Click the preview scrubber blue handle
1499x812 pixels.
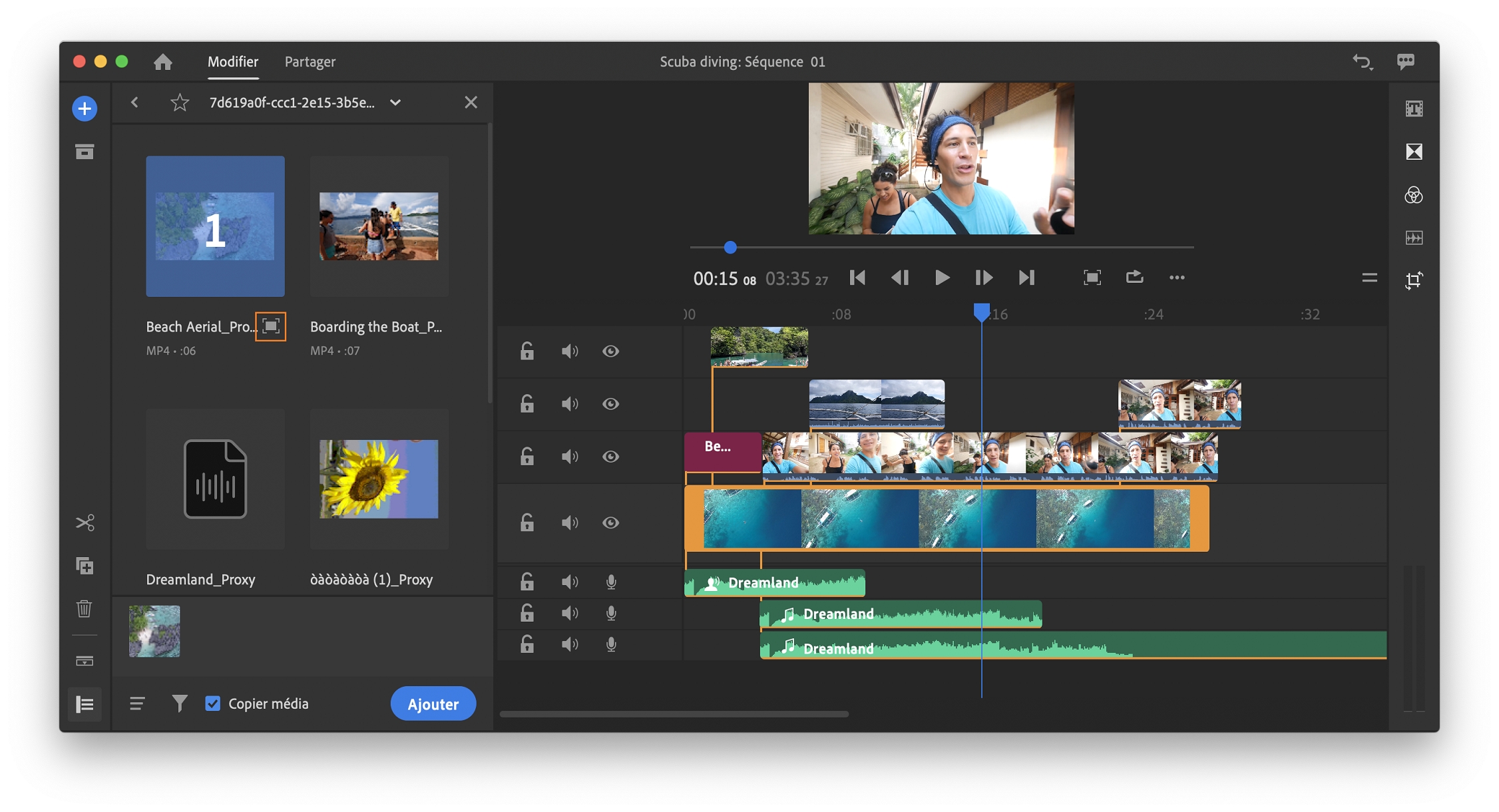click(730, 248)
